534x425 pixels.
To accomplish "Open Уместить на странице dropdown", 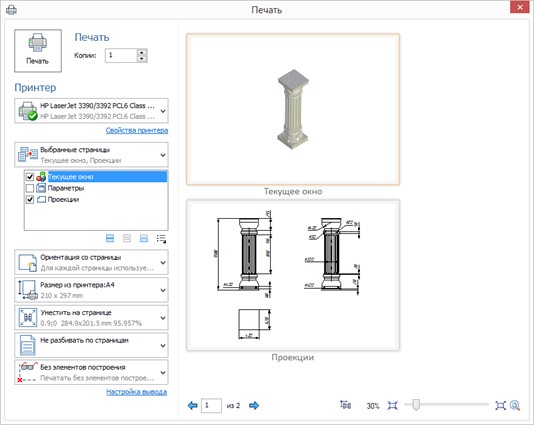I will [x=91, y=317].
